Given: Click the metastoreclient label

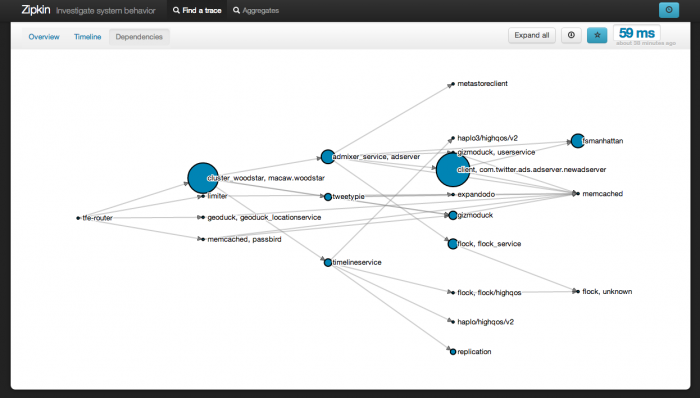Looking at the screenshot, I should click(x=482, y=83).
